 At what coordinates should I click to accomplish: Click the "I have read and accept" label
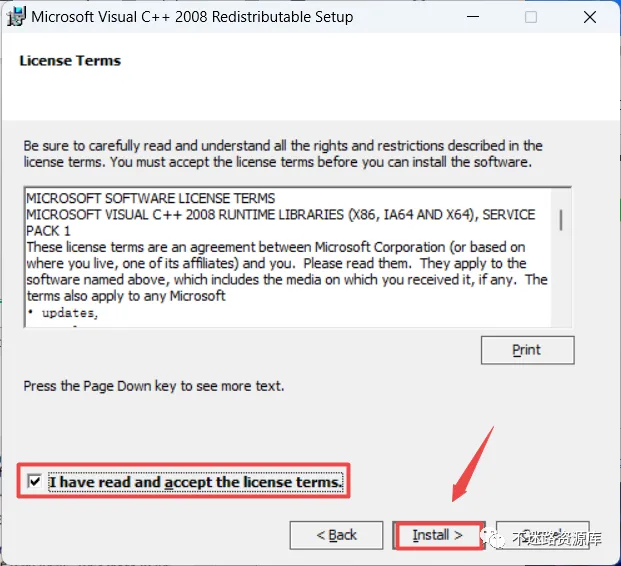point(196,482)
